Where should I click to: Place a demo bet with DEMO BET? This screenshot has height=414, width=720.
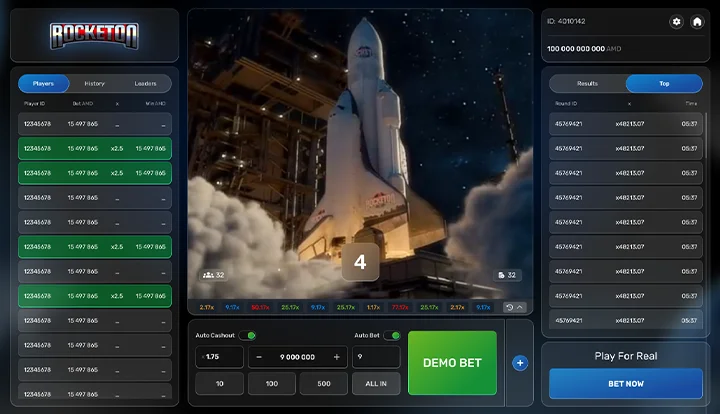tap(452, 363)
